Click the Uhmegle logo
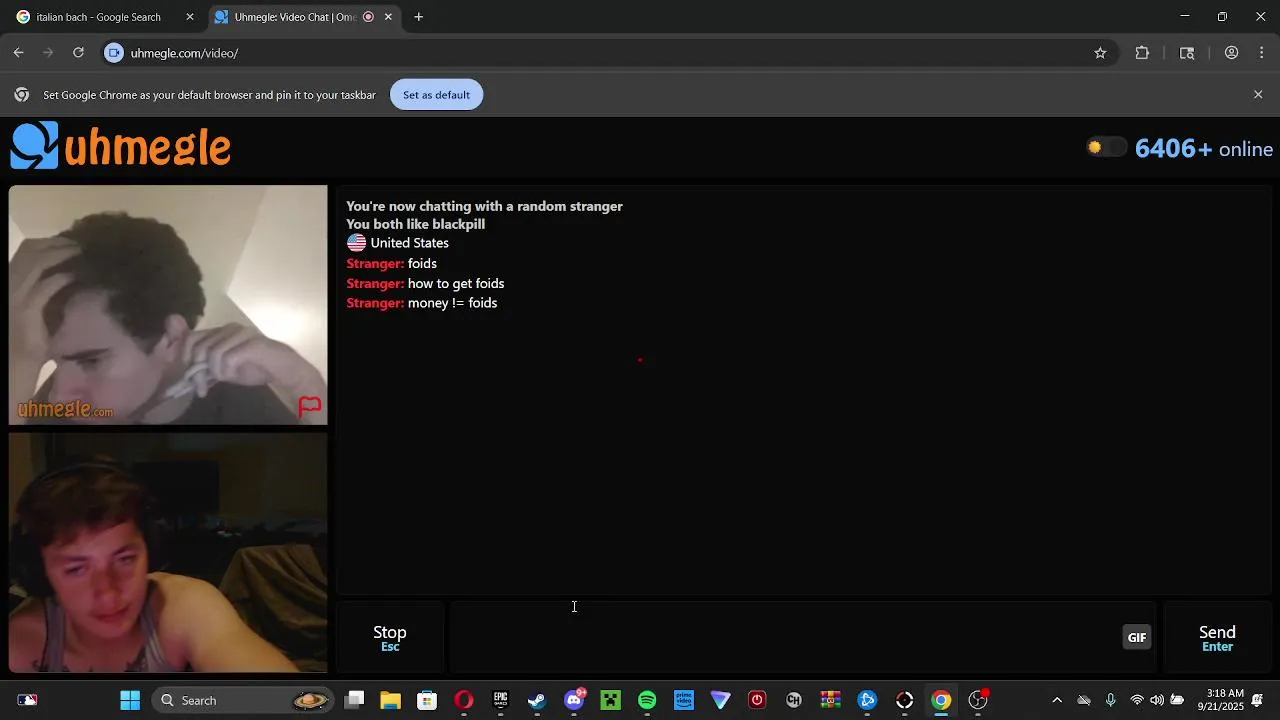 click(121, 147)
